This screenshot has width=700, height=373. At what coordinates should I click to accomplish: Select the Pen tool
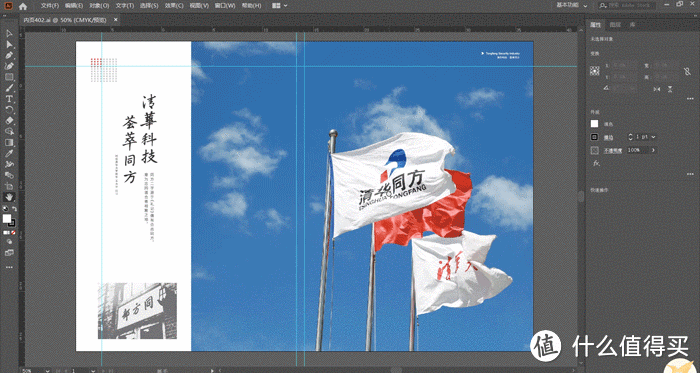9,55
